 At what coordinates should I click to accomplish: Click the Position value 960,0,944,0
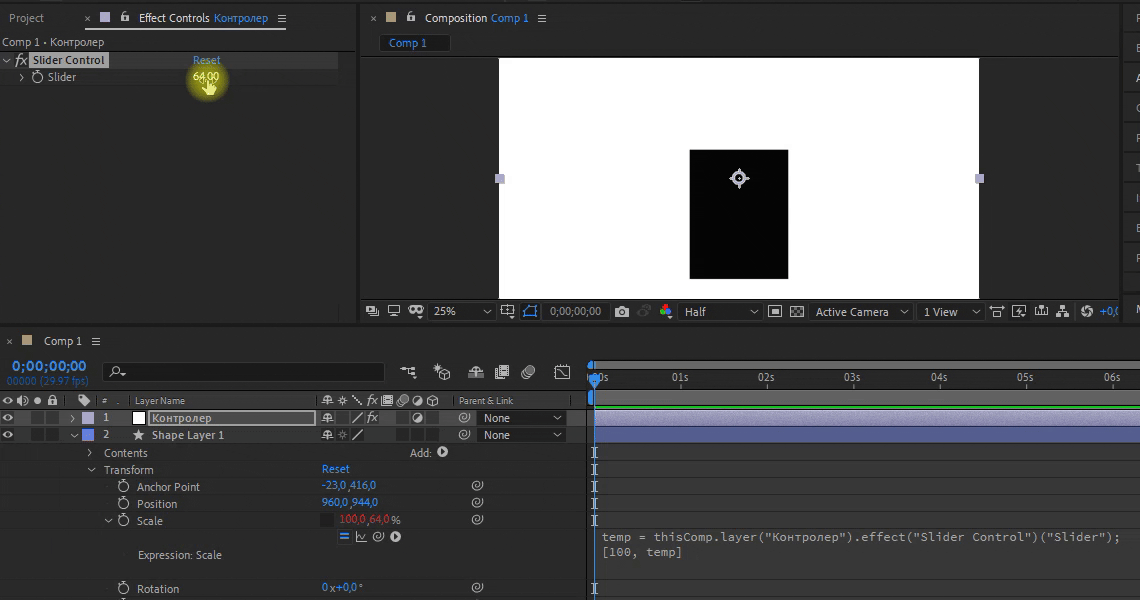[350, 503]
